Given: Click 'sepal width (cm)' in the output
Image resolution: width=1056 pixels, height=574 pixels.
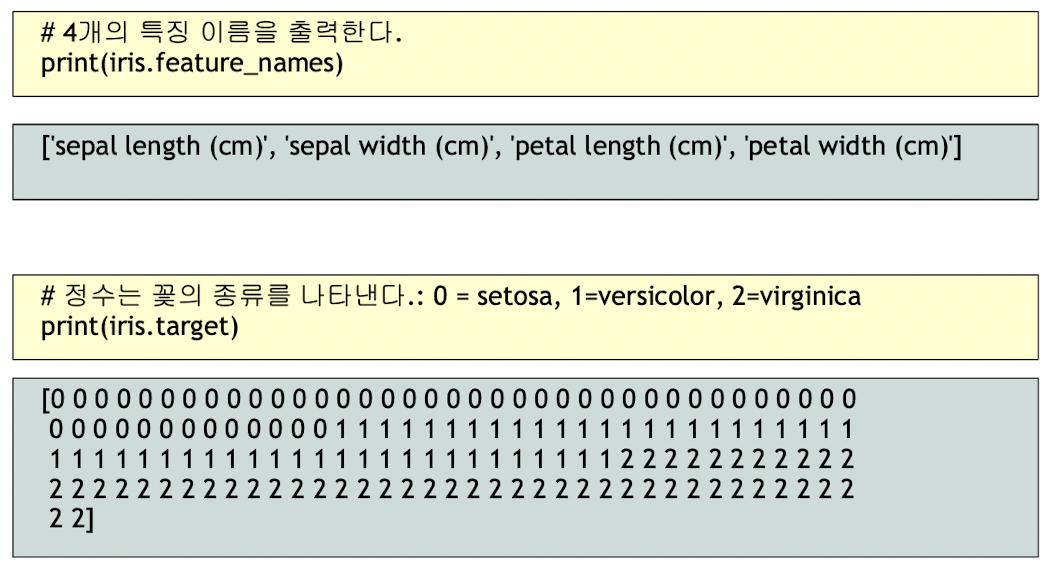Looking at the screenshot, I should click(389, 146).
